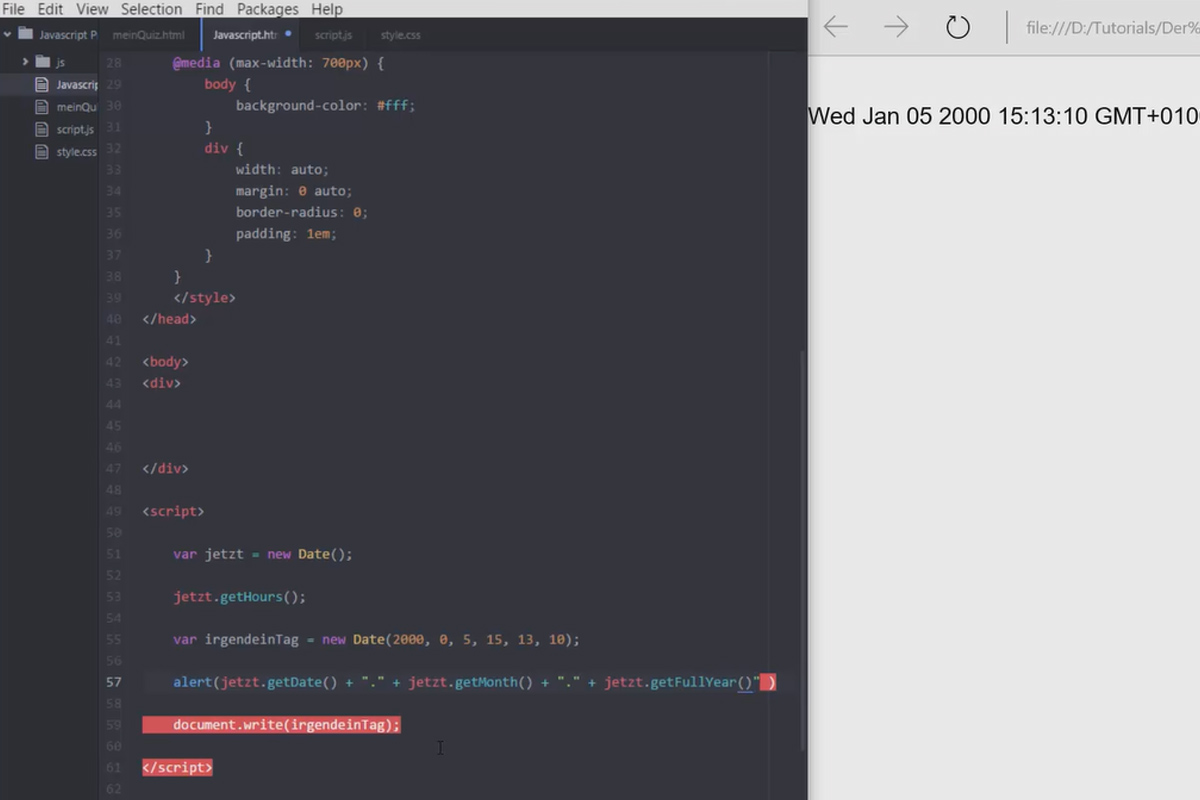
Task: Open the Edit menu
Action: pyautogui.click(x=50, y=9)
